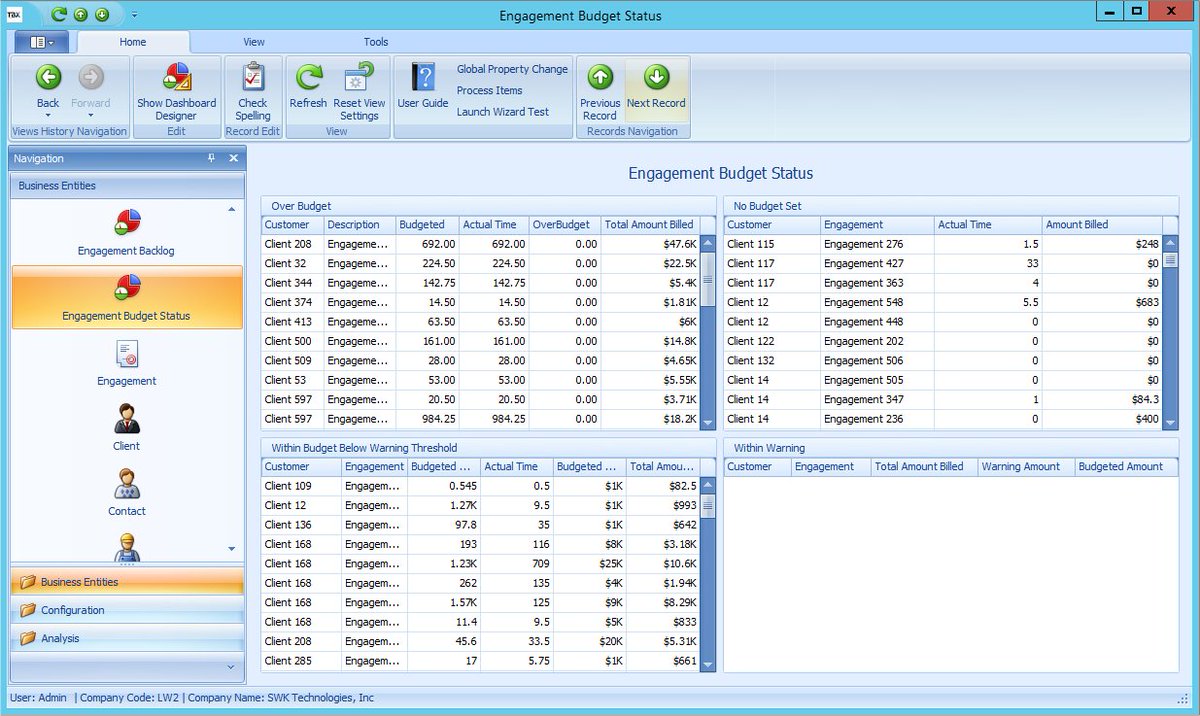The image size is (1200, 716).
Task: Switch to the View ribbon tab
Action: coord(254,42)
